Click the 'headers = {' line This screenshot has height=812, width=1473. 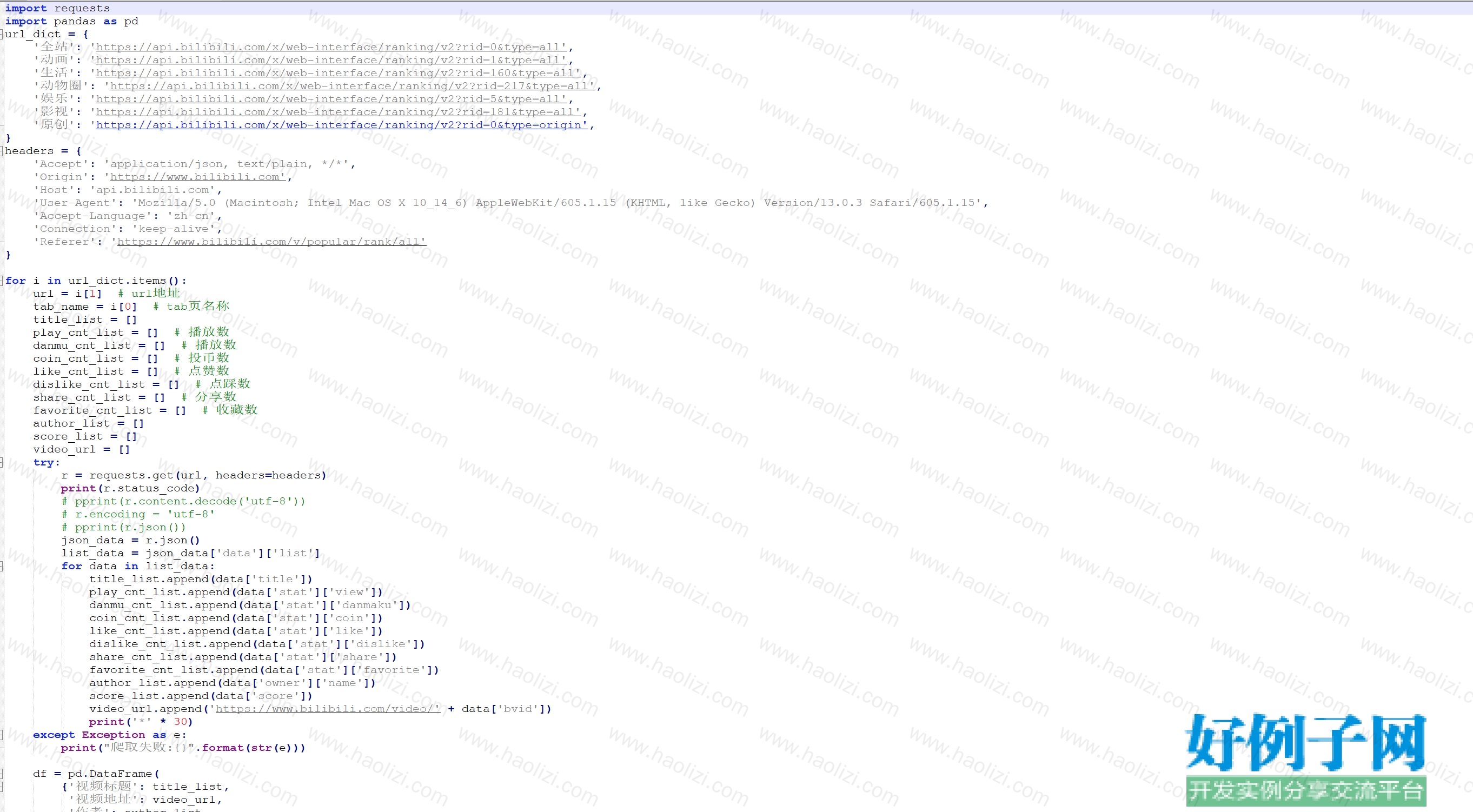click(43, 151)
